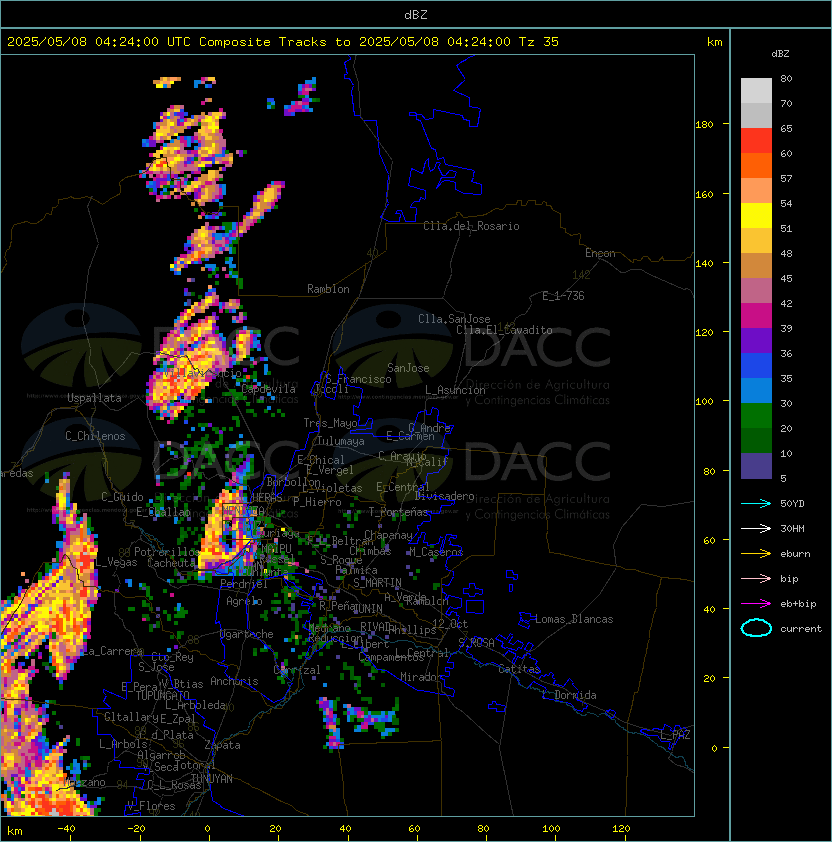Click the L_Asuncion place label
The image size is (832, 842).
tap(455, 390)
